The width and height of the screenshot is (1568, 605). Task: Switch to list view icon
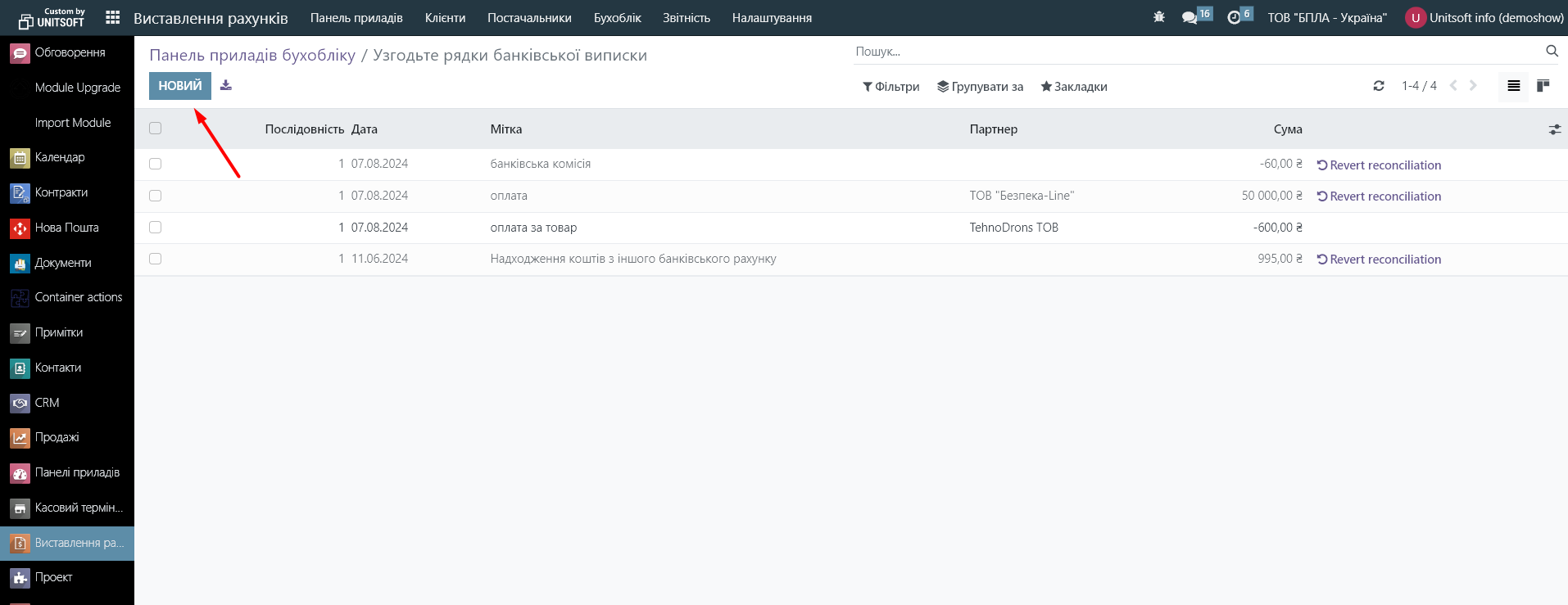[1514, 86]
